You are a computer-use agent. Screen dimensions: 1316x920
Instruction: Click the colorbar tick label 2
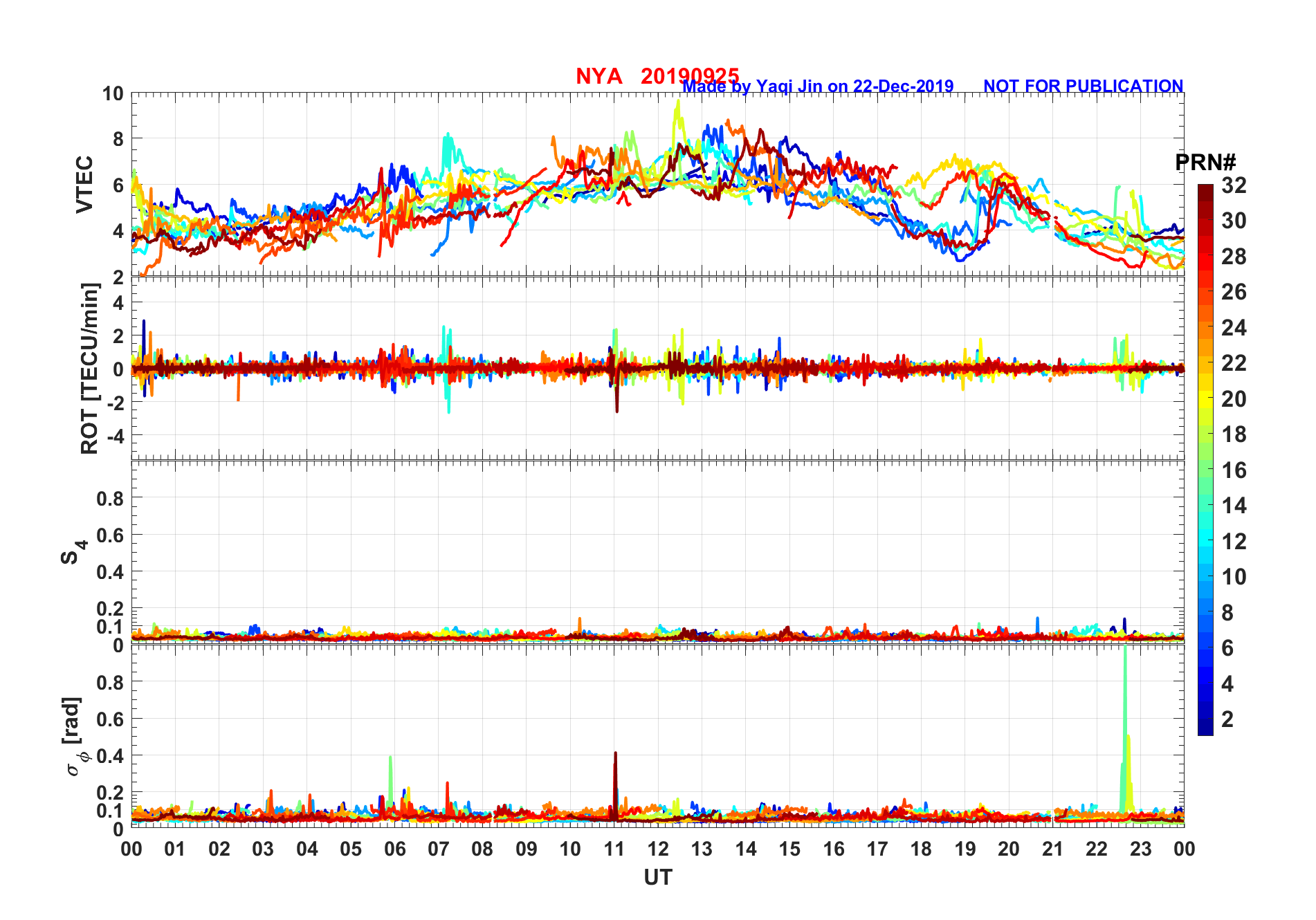1227,719
